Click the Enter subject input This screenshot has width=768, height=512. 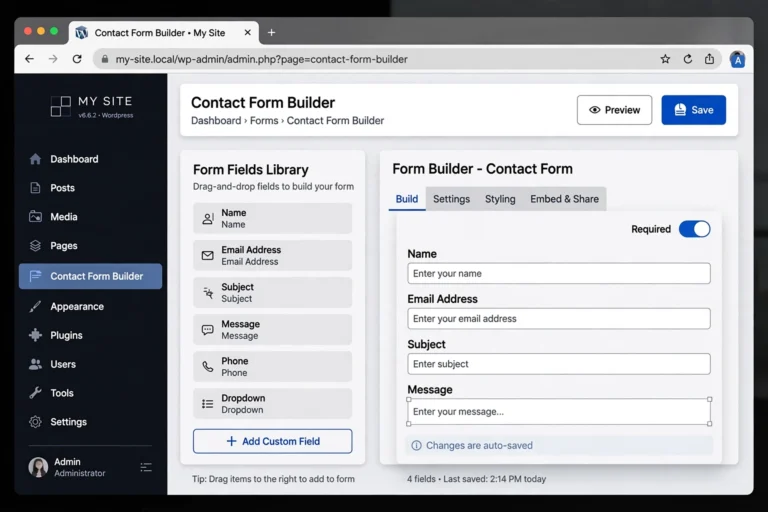click(x=559, y=364)
